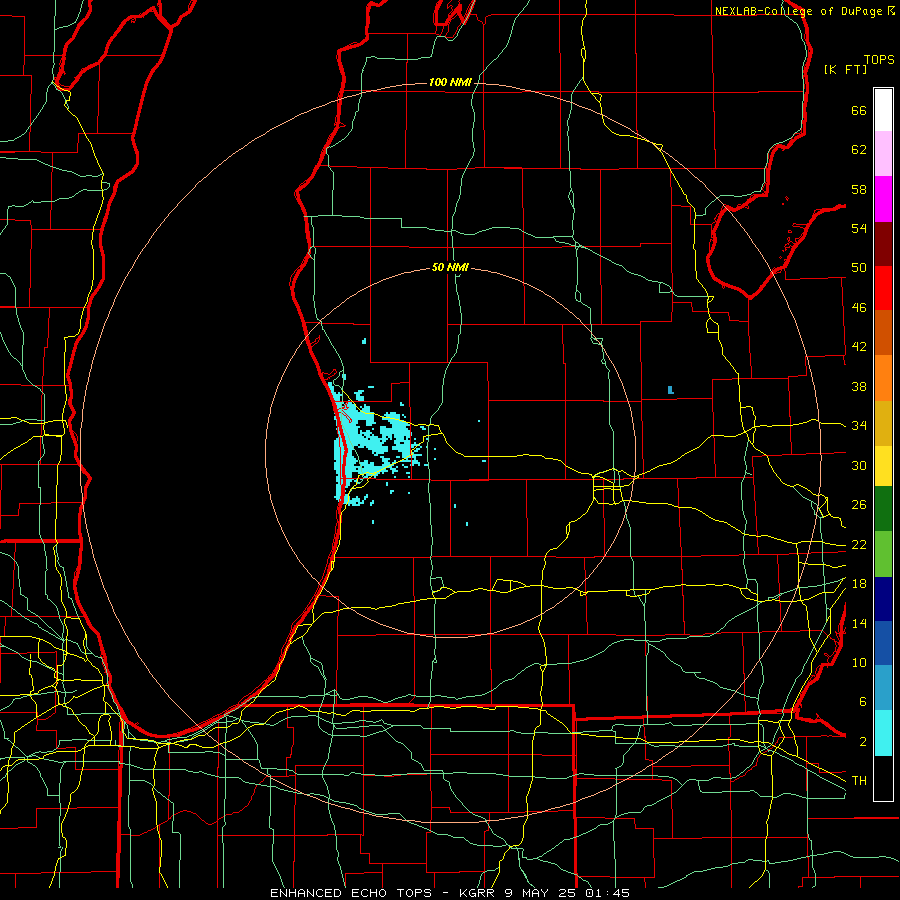The width and height of the screenshot is (900, 900).
Task: Click the magenta 58 kft legend swatch
Action: (x=883, y=199)
